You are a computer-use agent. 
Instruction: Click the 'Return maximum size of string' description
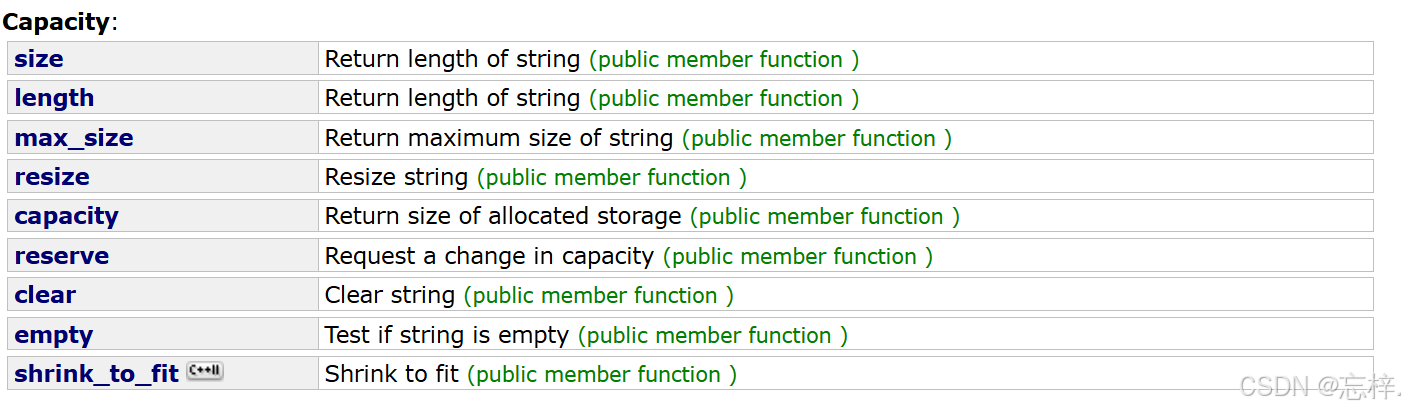(499, 138)
